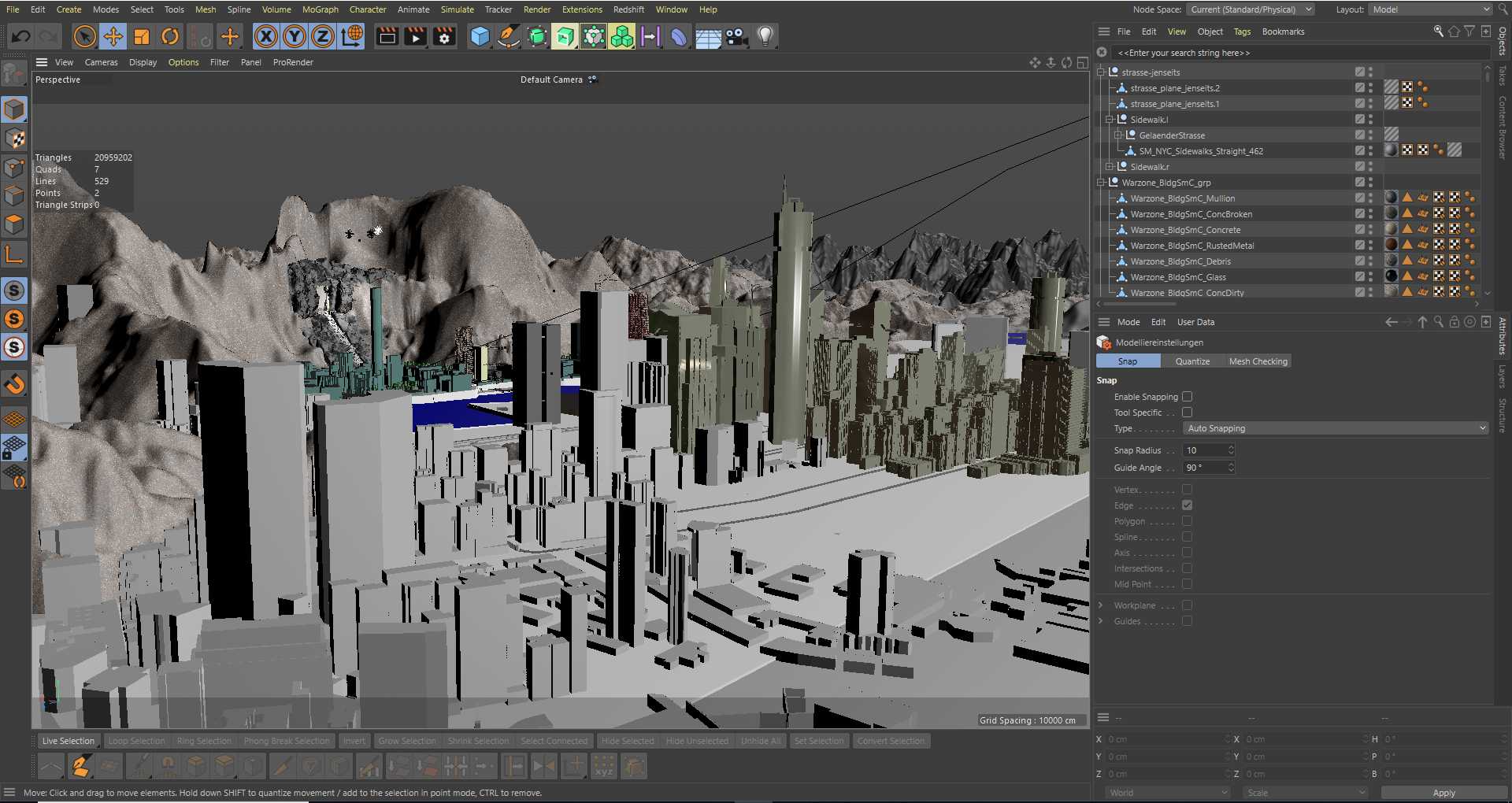Toggle layer checkmark for Warzone_BldgSmC_Glass
Screen dimensions: 1512x803
tap(1360, 277)
